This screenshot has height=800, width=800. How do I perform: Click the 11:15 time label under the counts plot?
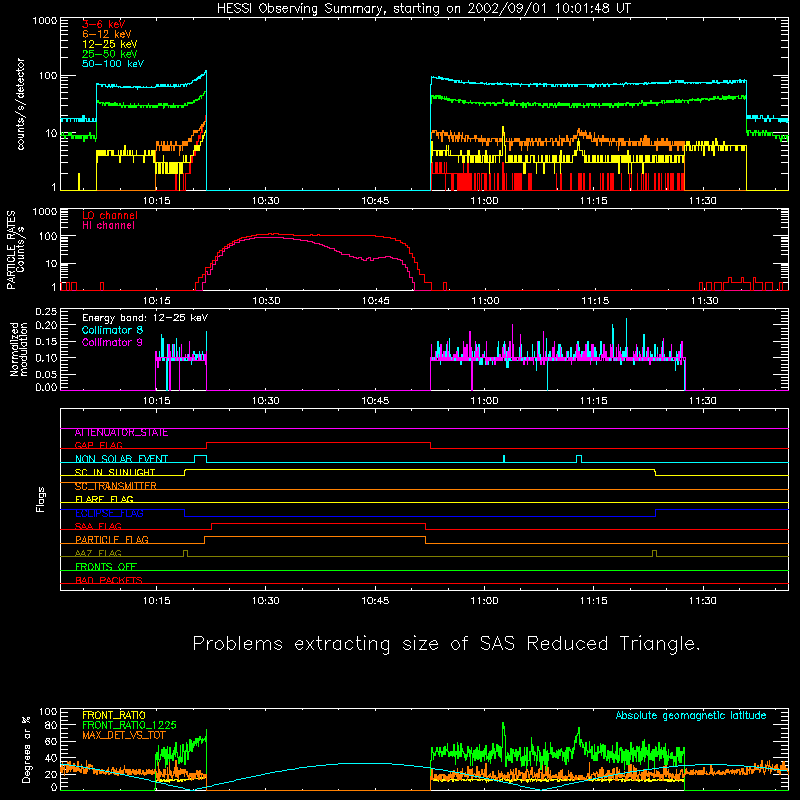593,201
